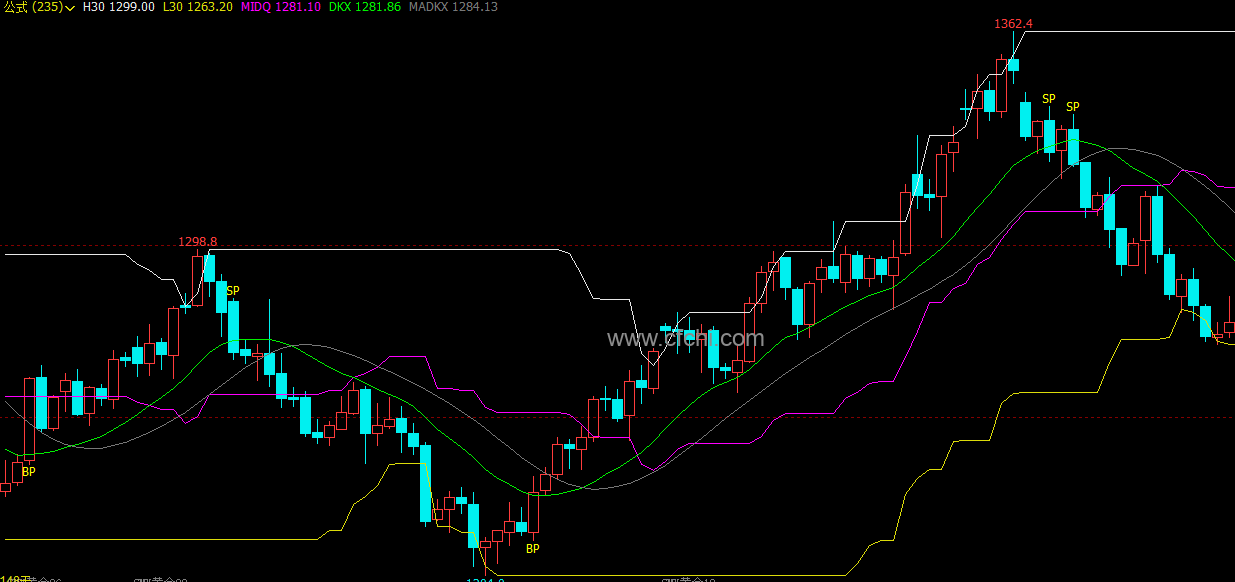The image size is (1235, 582).
Task: Click the 1362.4 high price label
Action: tap(1013, 23)
